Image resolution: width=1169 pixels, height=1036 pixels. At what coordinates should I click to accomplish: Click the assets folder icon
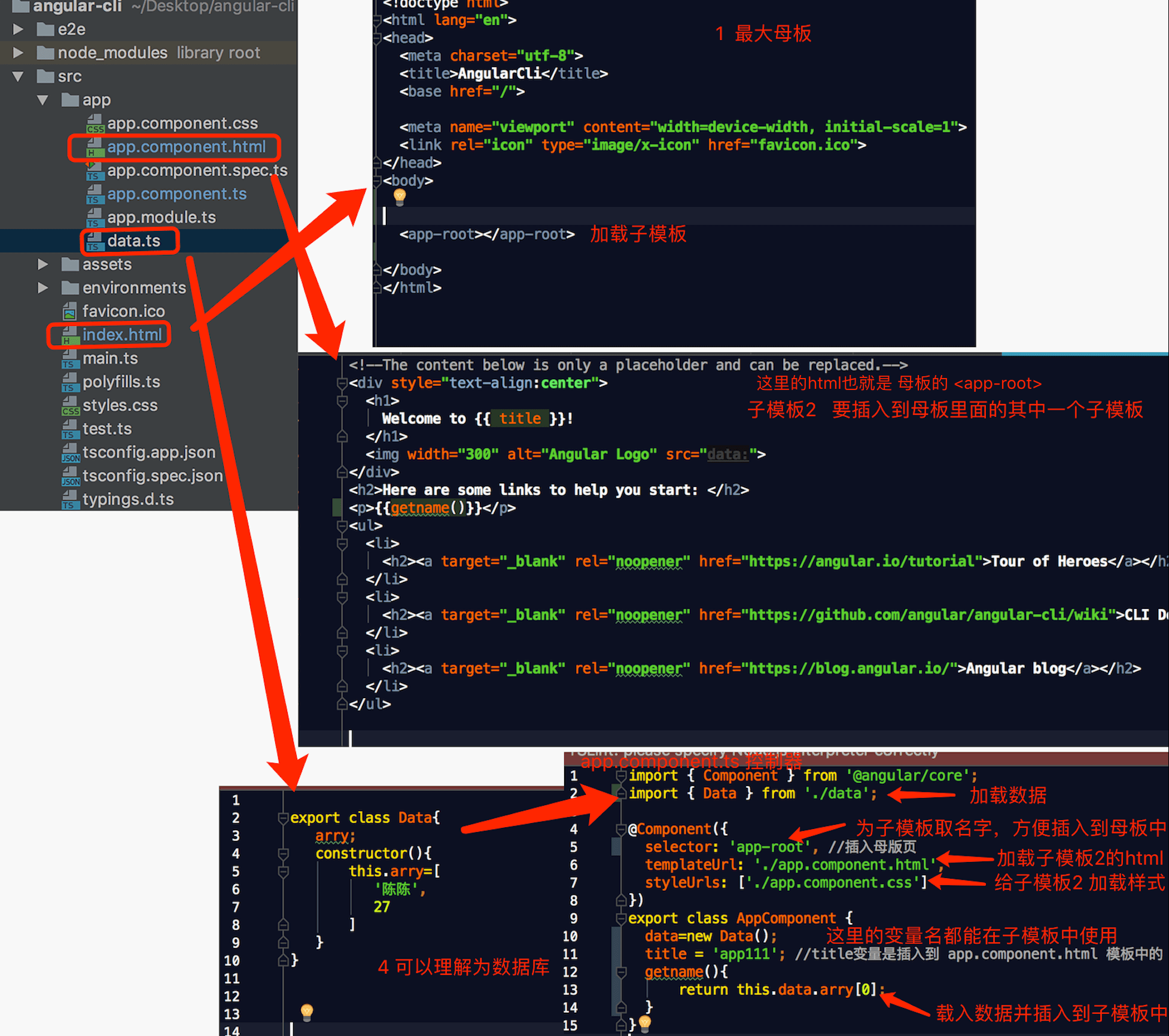[x=70, y=264]
